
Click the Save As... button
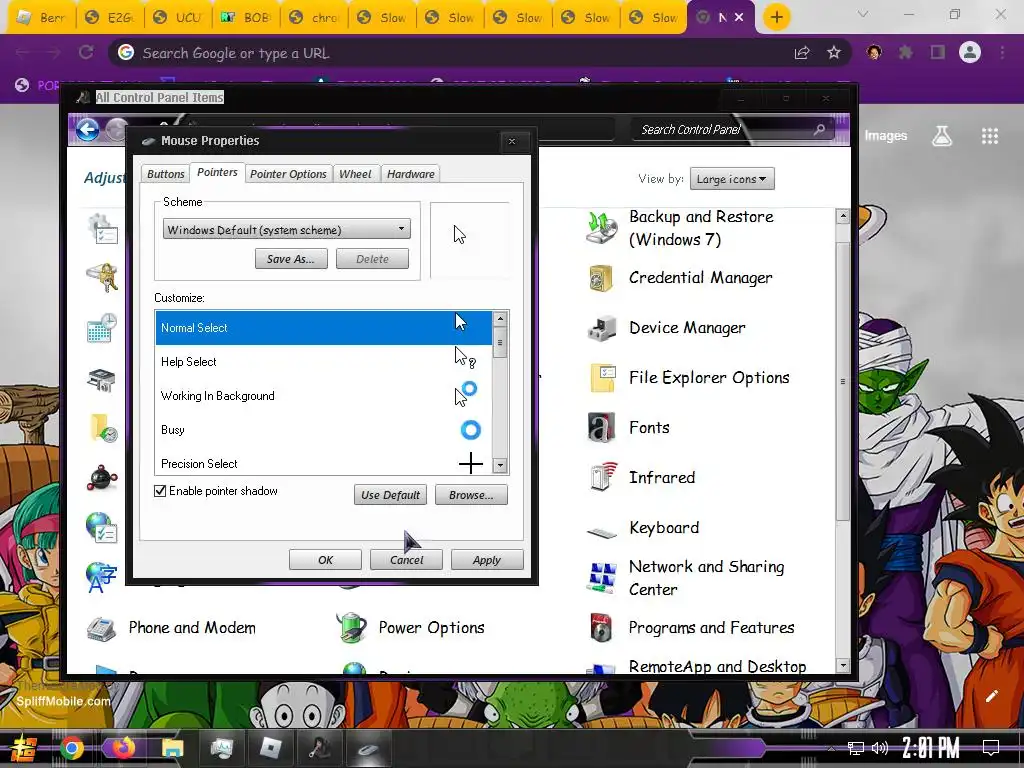[291, 259]
